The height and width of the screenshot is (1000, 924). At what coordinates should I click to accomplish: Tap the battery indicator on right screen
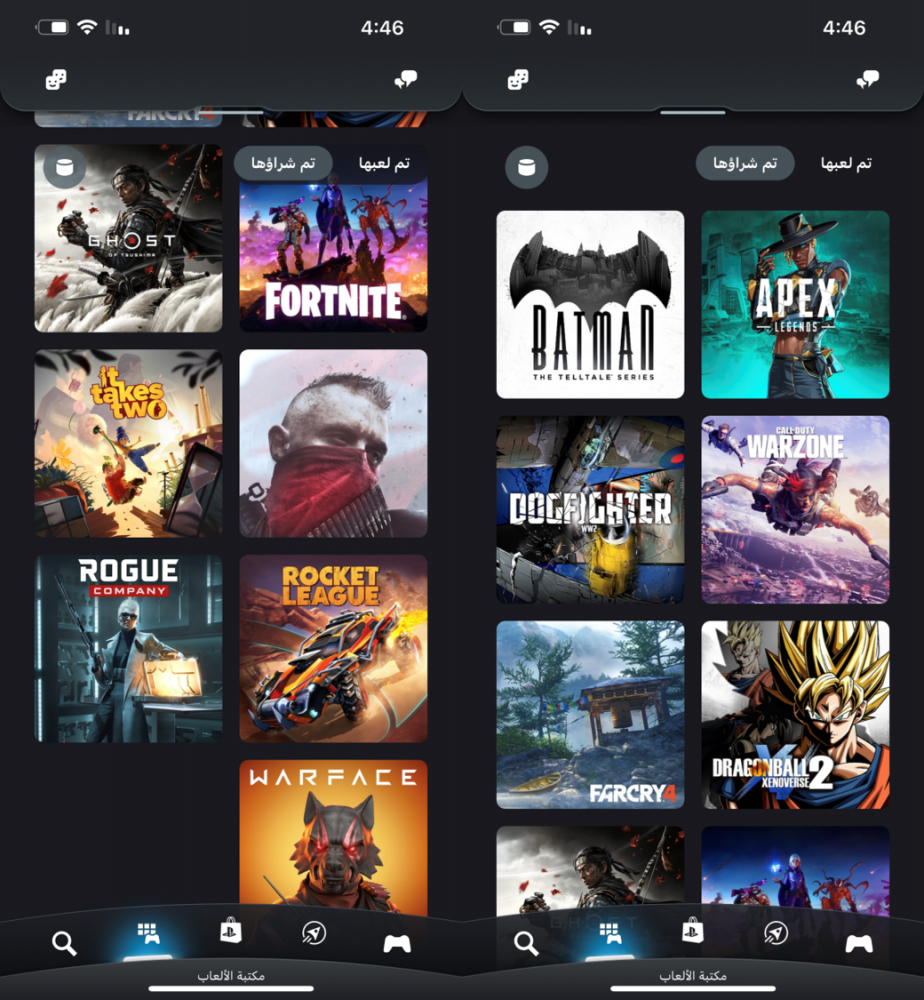[514, 27]
